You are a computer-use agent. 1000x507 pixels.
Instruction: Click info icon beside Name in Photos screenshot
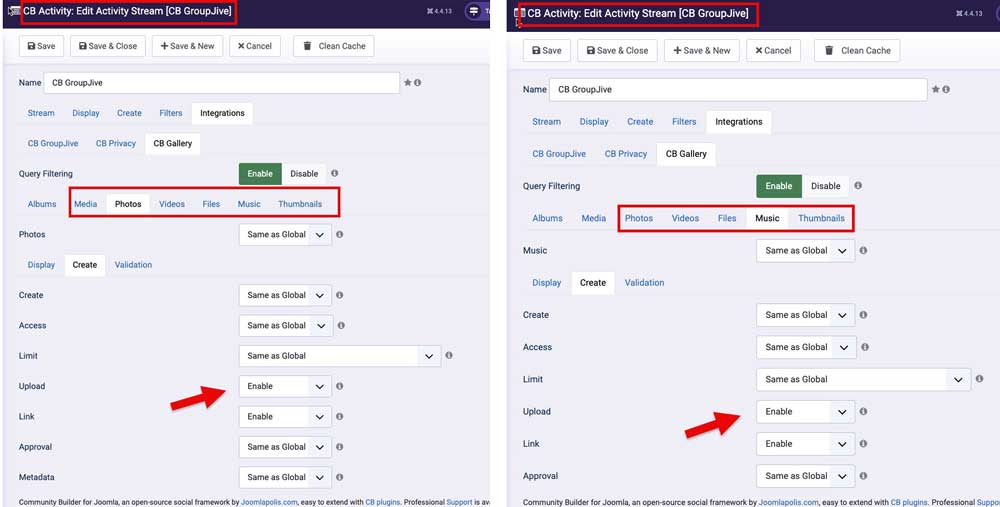(418, 83)
